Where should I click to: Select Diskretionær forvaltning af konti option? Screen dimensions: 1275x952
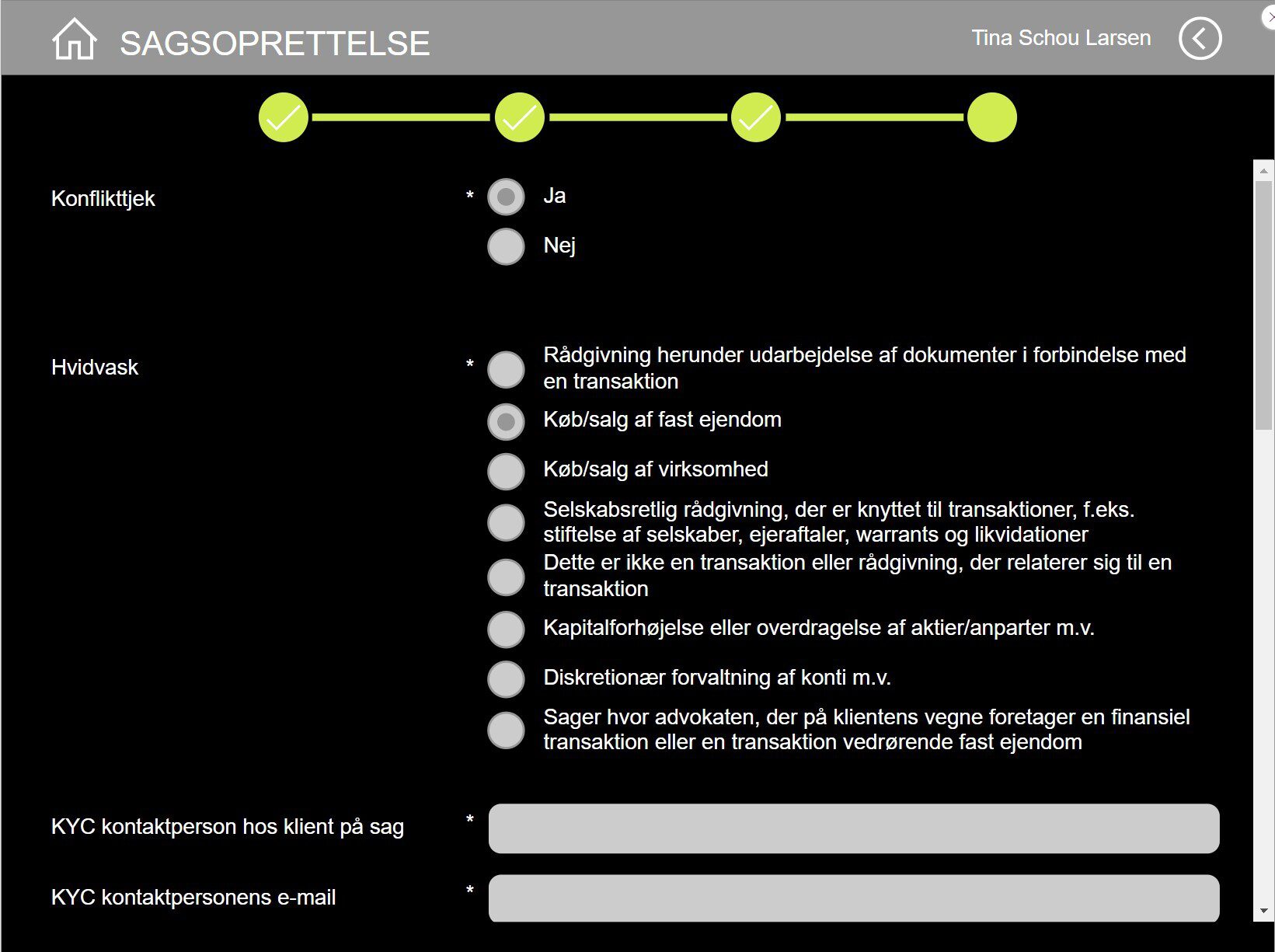coord(506,678)
